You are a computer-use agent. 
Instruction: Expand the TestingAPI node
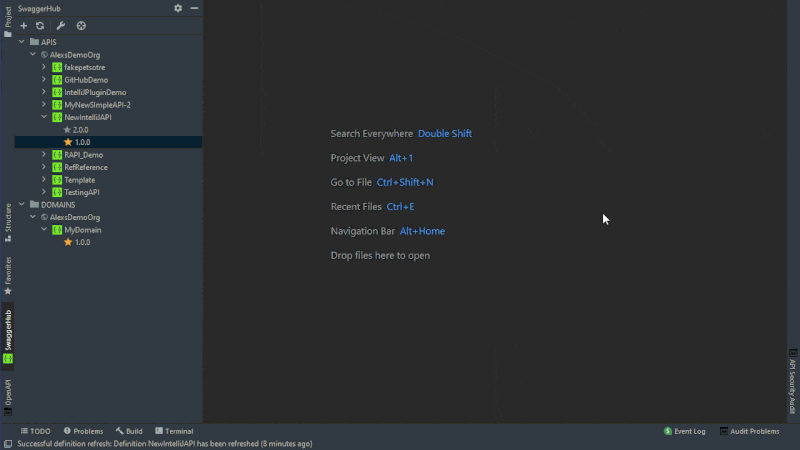(44, 192)
